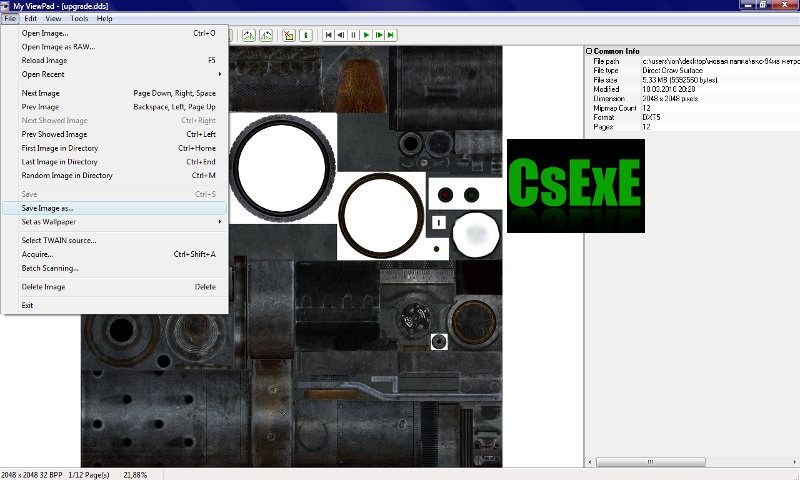Click the rotate left toolbar icon
This screenshot has width=800, height=480.
248,35
